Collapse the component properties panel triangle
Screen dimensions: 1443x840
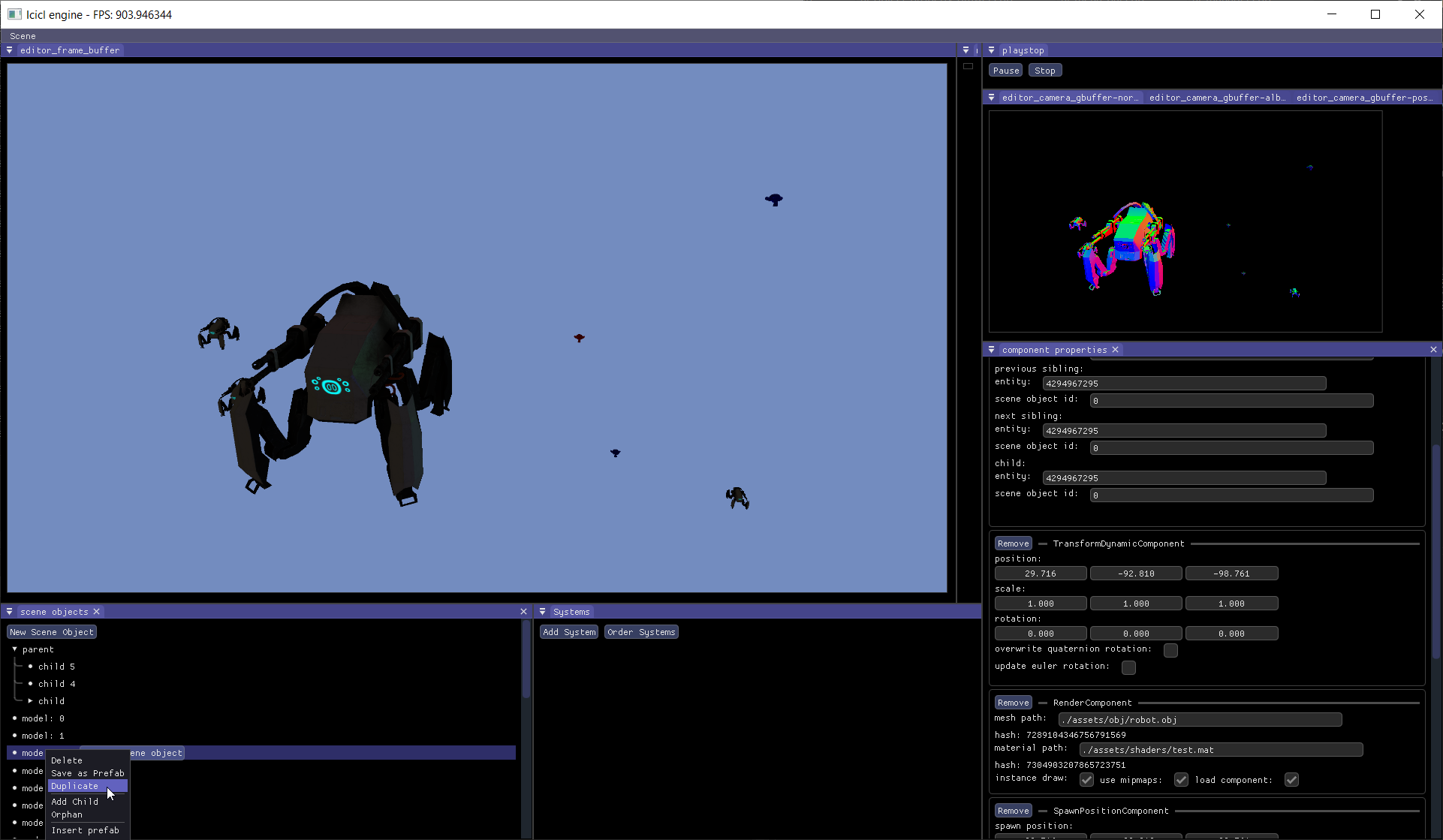991,350
